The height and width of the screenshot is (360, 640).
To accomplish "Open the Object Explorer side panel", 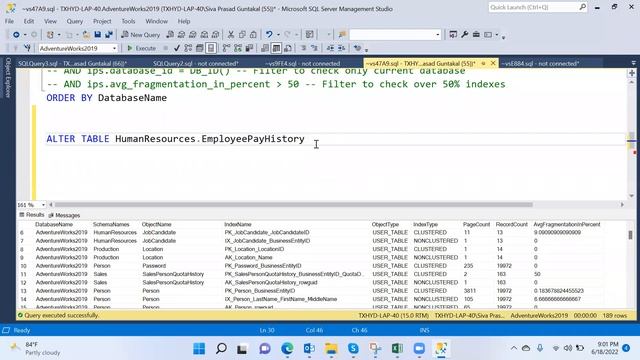I will tap(7, 77).
